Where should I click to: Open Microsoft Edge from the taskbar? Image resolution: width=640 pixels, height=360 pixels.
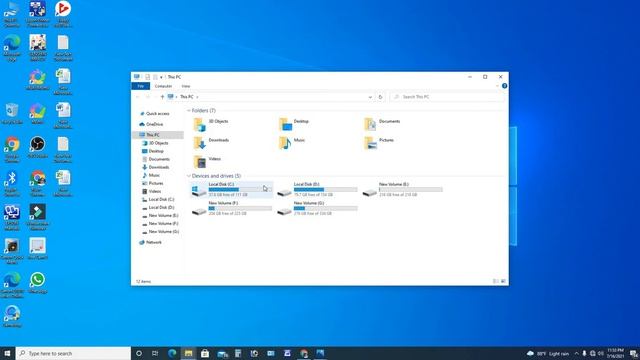point(172,353)
